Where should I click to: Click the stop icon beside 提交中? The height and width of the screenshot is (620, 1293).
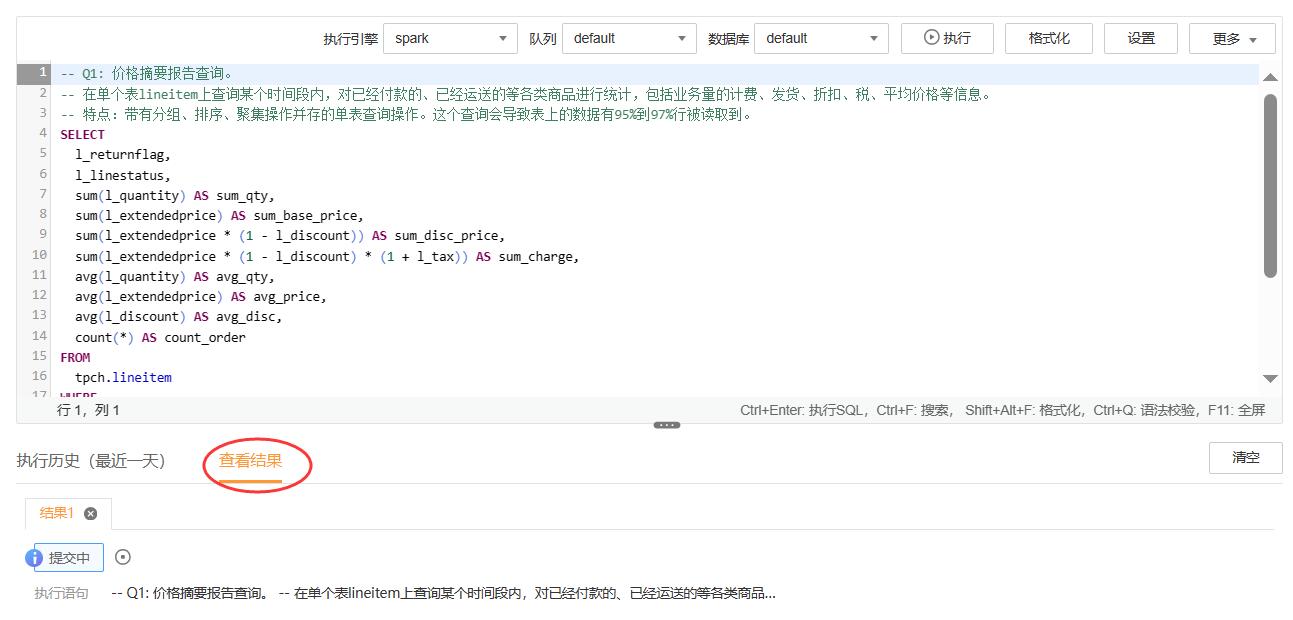123,557
